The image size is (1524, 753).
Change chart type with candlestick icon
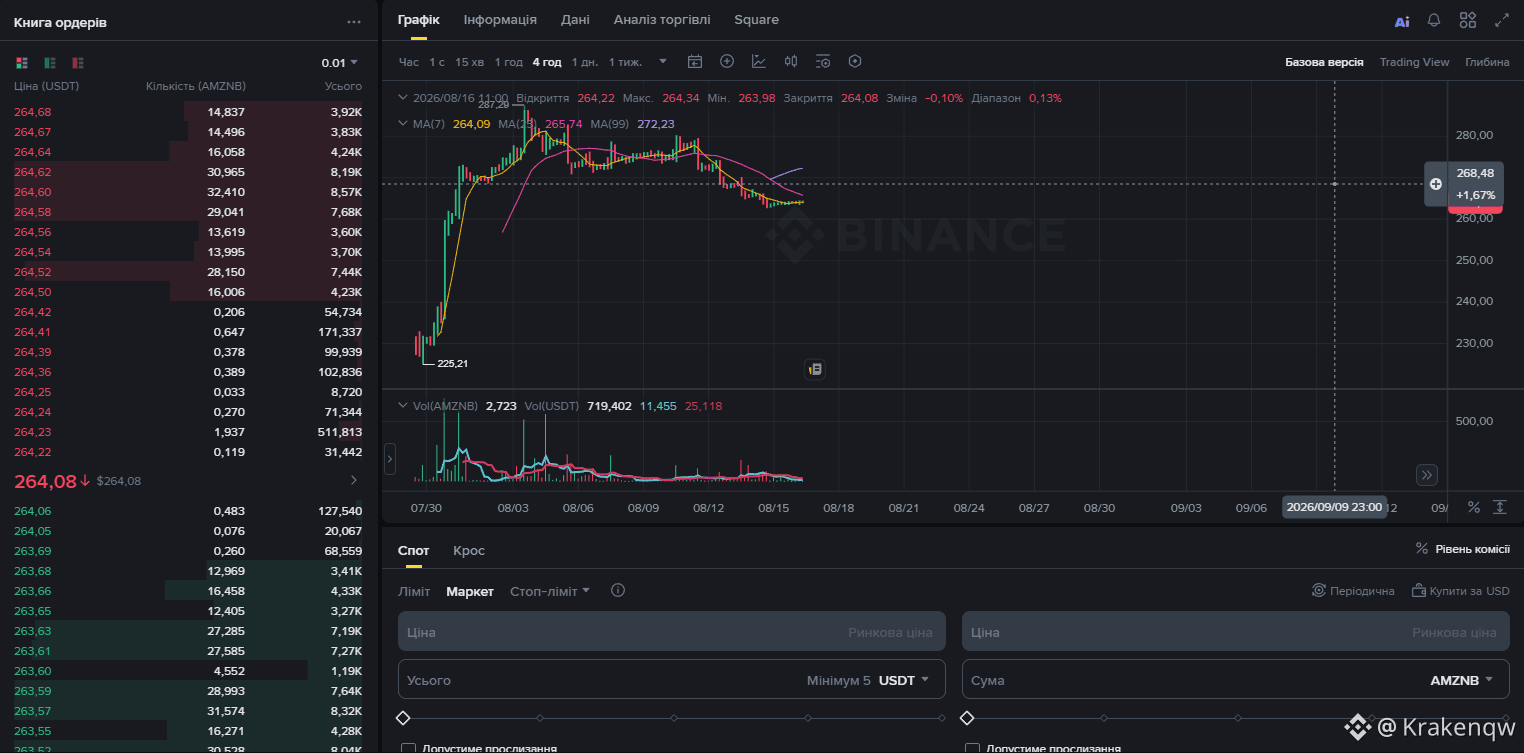coord(791,61)
